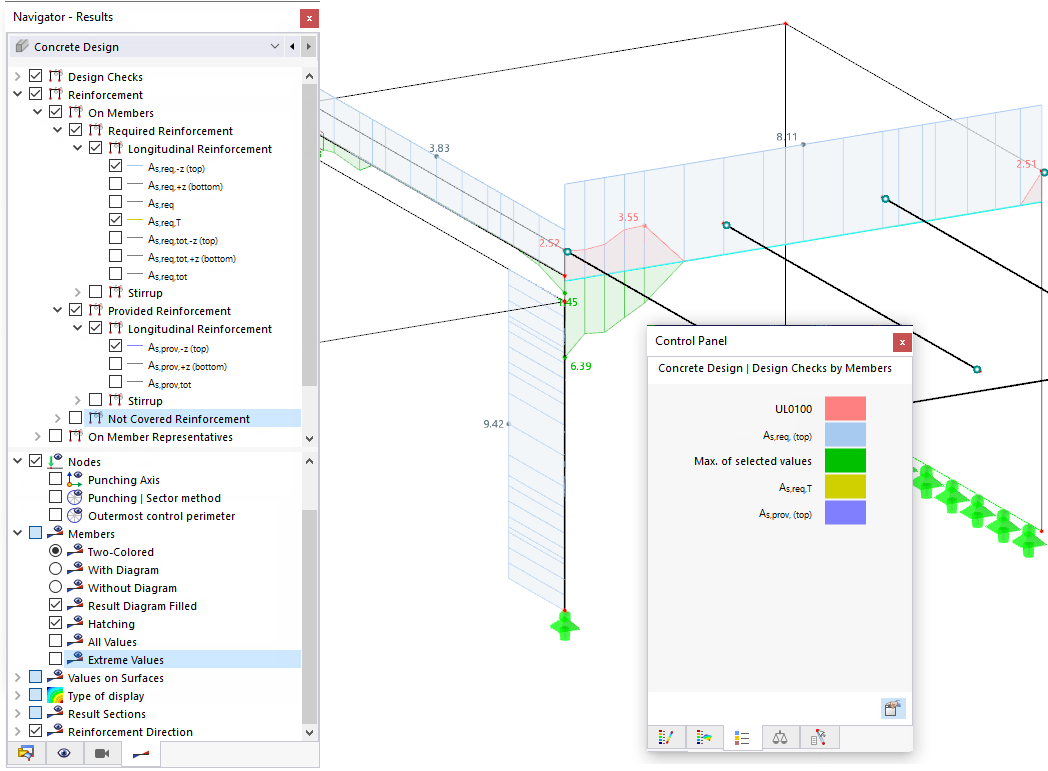Expand the Type of display node
This screenshot has height=771, width=1048.
tap(17, 696)
